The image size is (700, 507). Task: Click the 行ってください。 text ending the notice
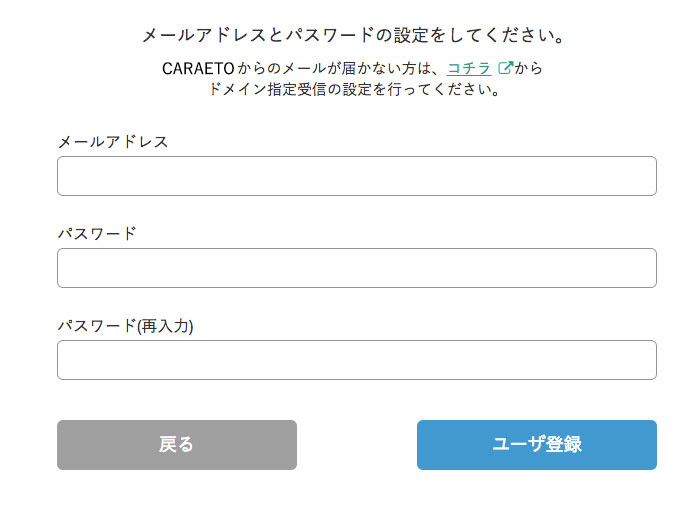point(444,89)
